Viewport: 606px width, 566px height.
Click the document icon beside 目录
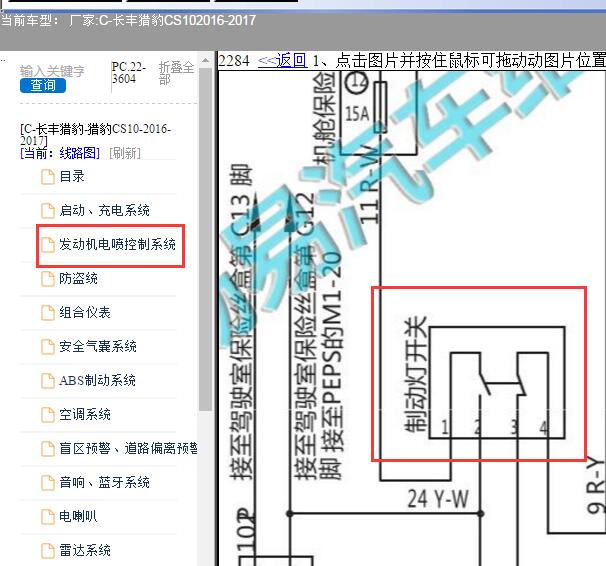[48, 177]
